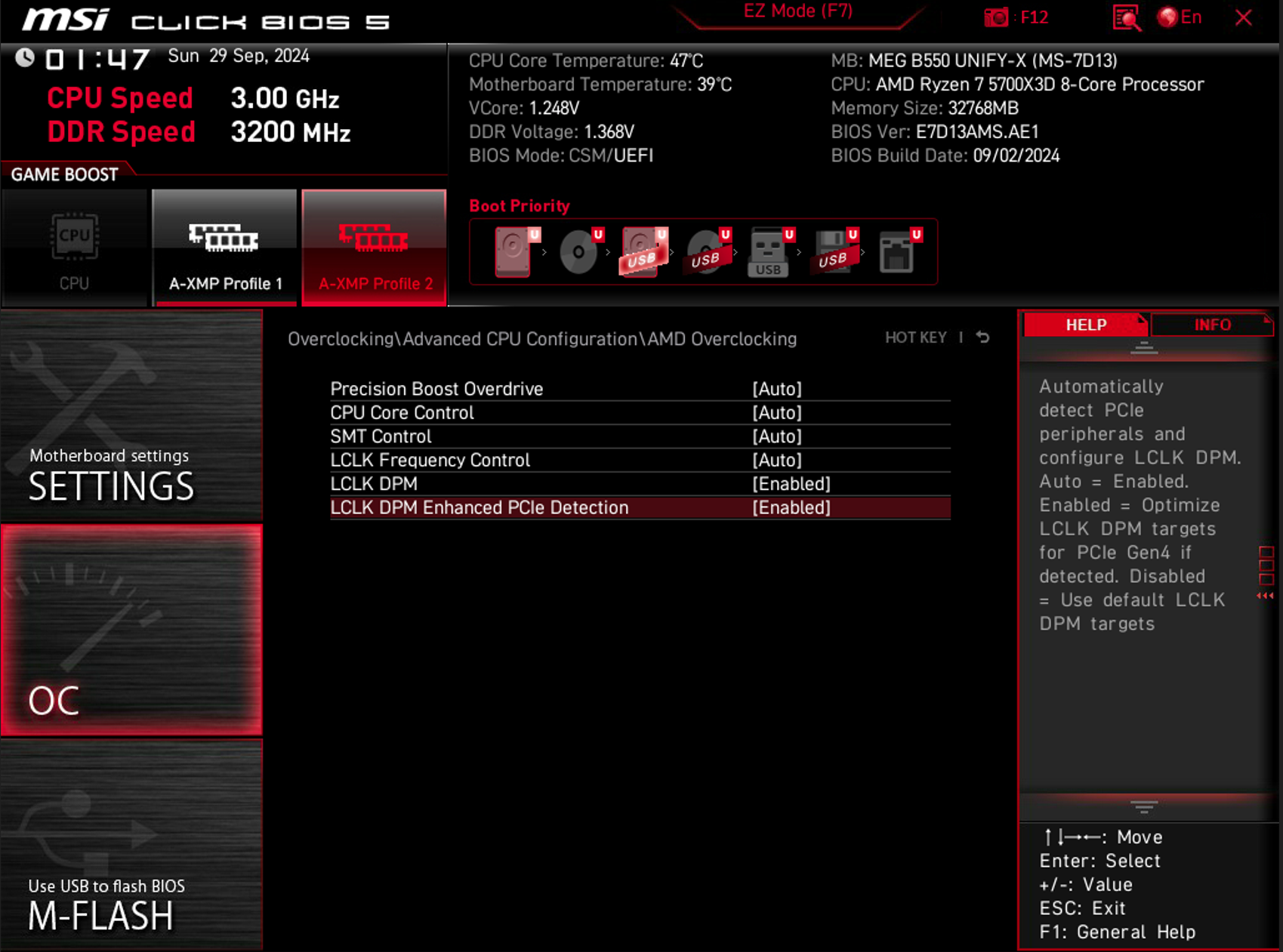This screenshot has width=1283, height=952.
Task: Open CPU Core Control [Auto] options
Action: pos(777,412)
